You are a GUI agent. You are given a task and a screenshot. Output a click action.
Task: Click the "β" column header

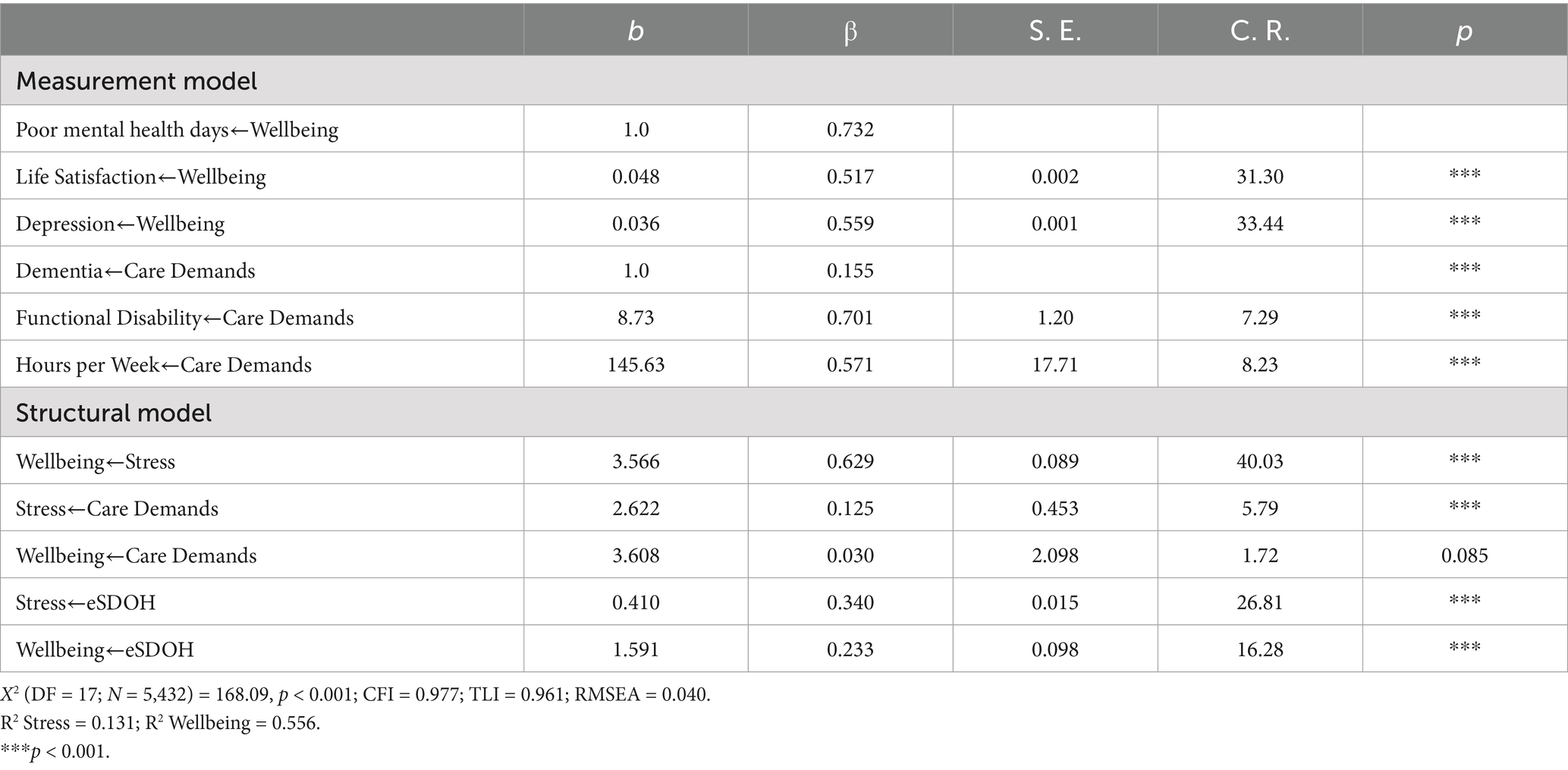(850, 31)
